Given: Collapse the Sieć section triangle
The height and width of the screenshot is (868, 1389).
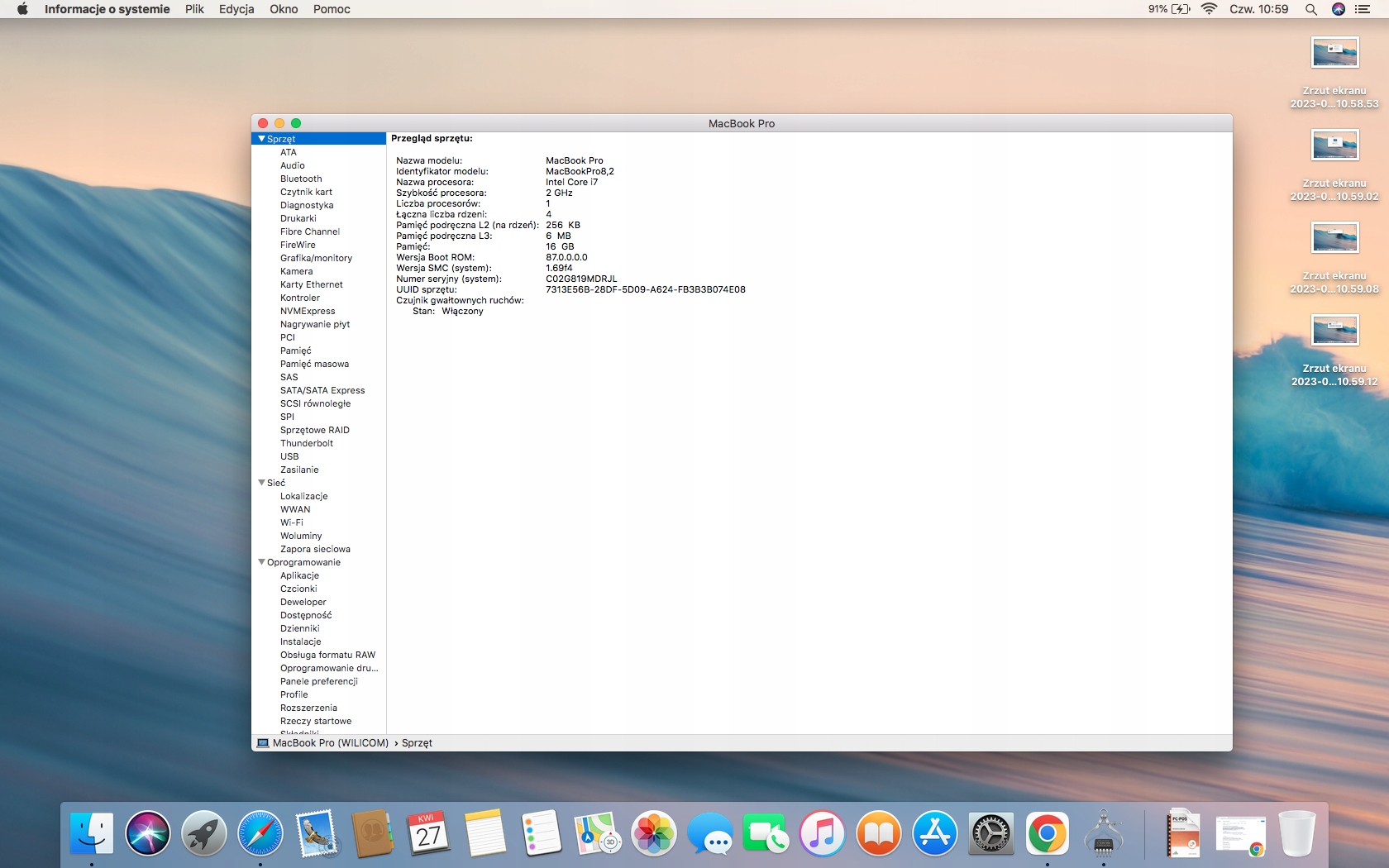Looking at the screenshot, I should pyautogui.click(x=261, y=483).
